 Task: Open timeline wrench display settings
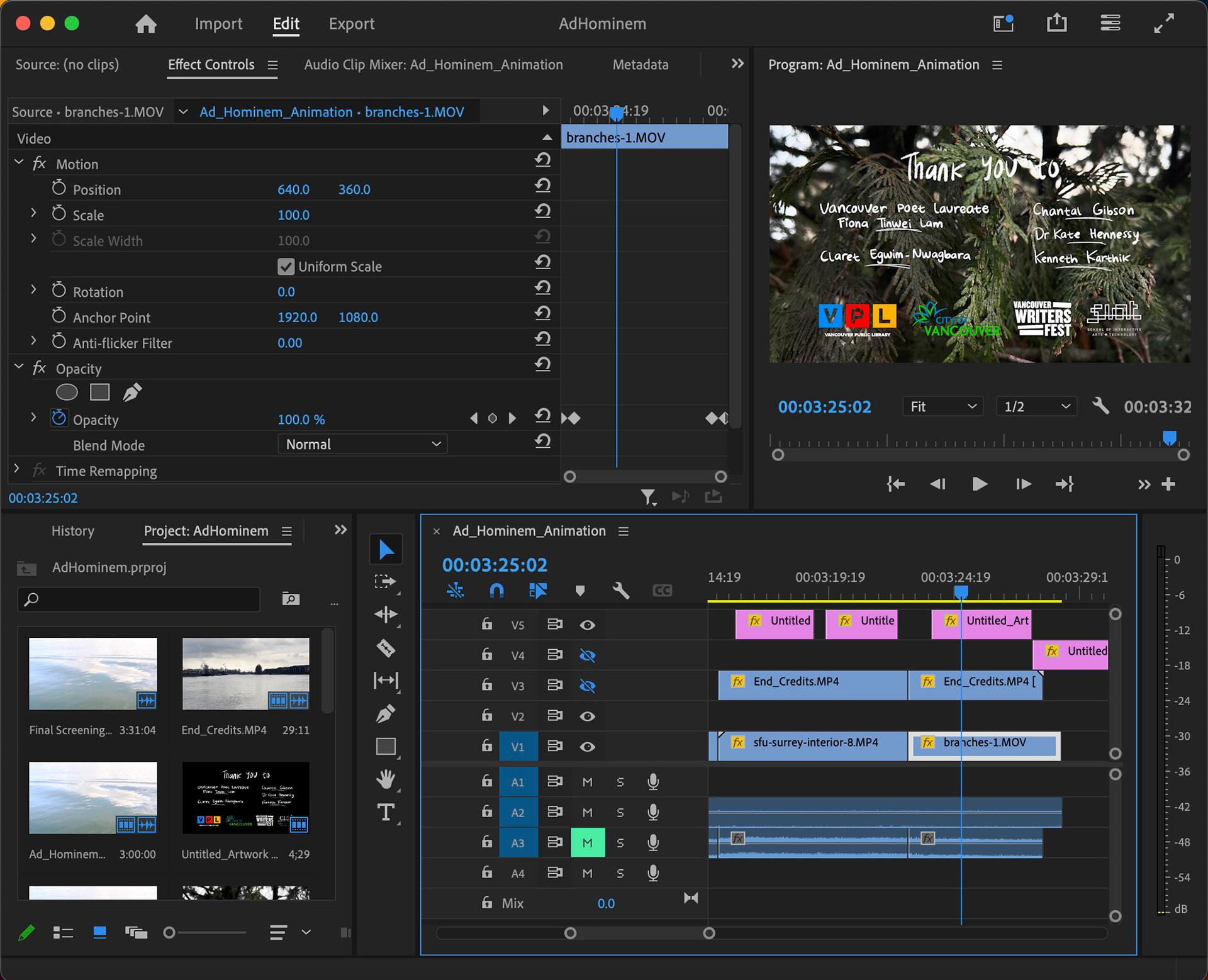click(621, 590)
